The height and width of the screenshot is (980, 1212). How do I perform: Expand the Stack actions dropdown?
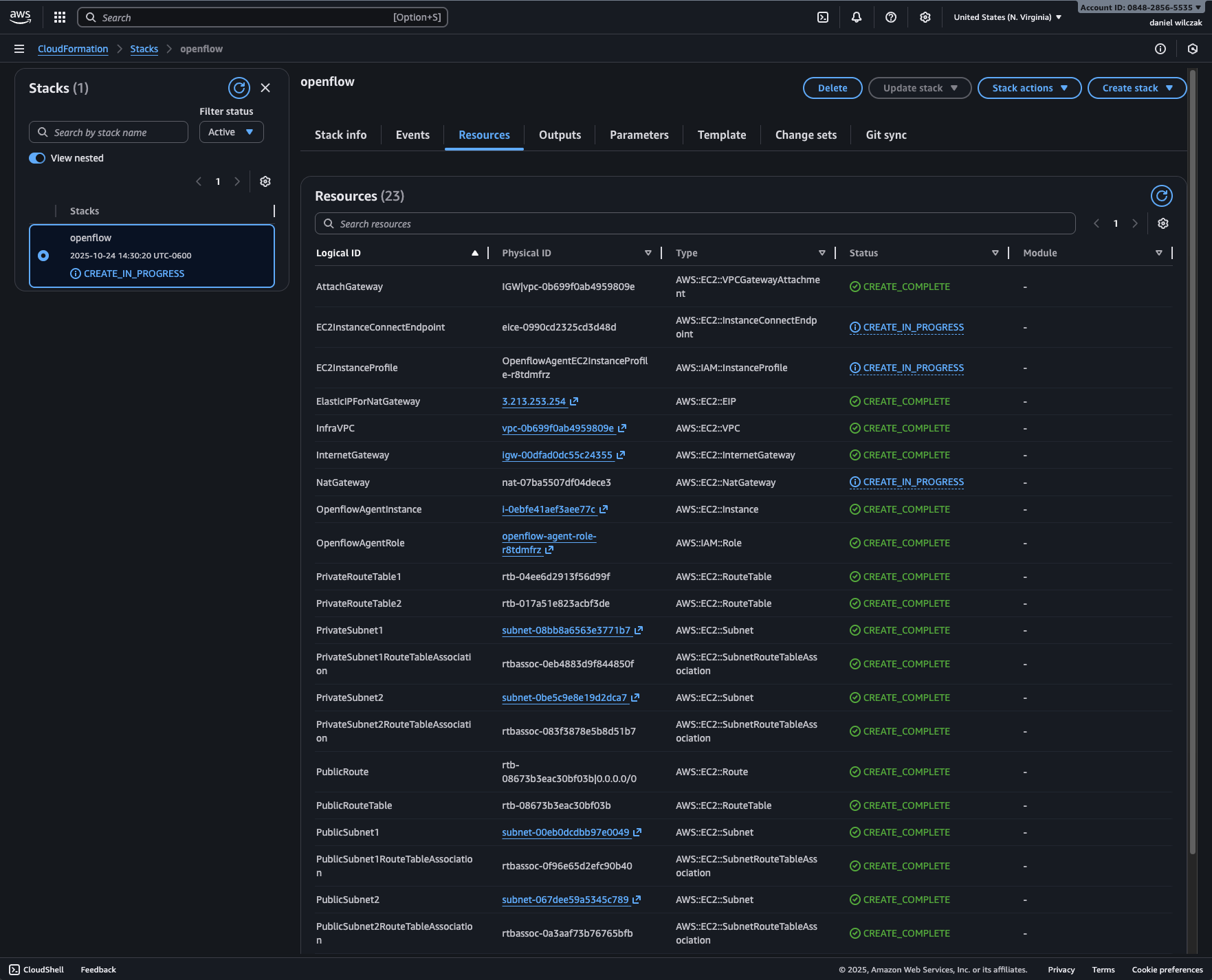coord(1029,88)
